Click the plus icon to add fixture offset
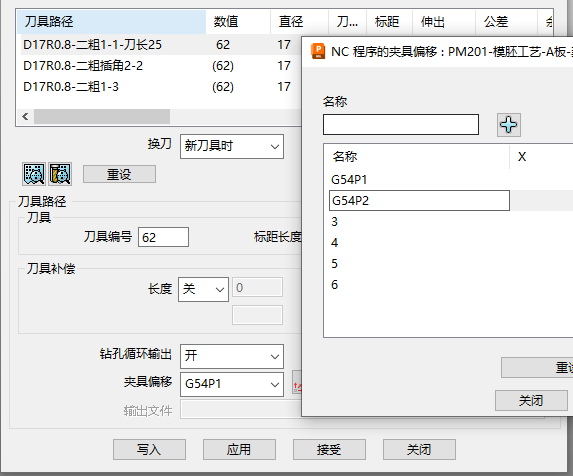The height and width of the screenshot is (476, 573). [x=509, y=125]
